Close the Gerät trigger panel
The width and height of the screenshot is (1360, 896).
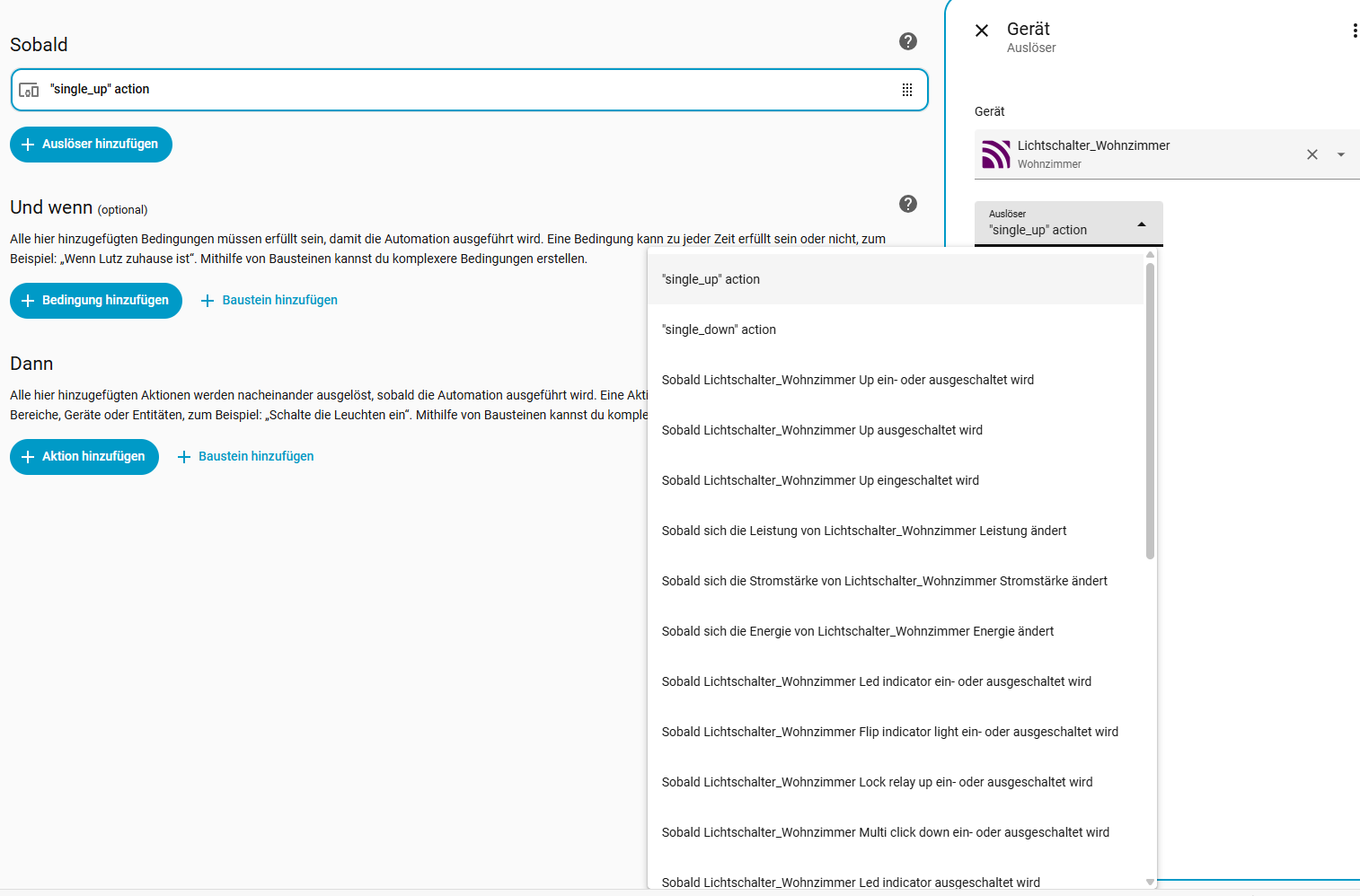[982, 31]
